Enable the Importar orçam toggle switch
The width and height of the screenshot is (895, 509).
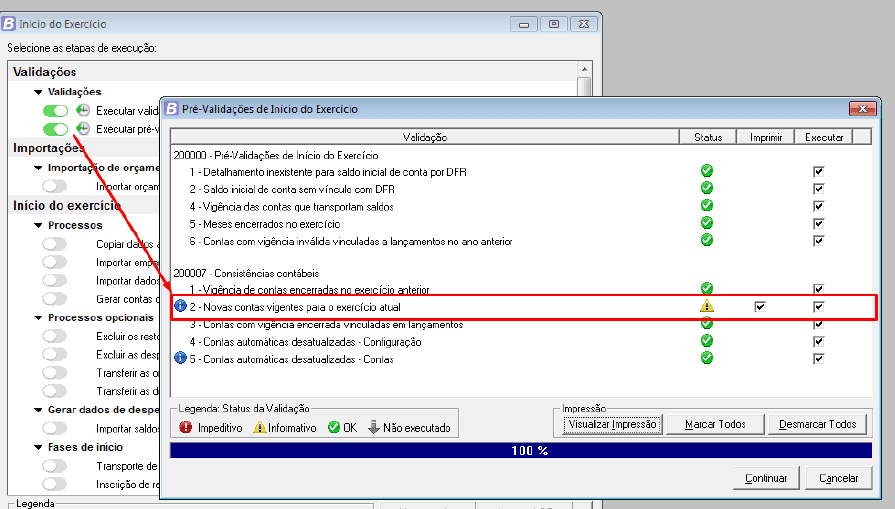(x=55, y=186)
